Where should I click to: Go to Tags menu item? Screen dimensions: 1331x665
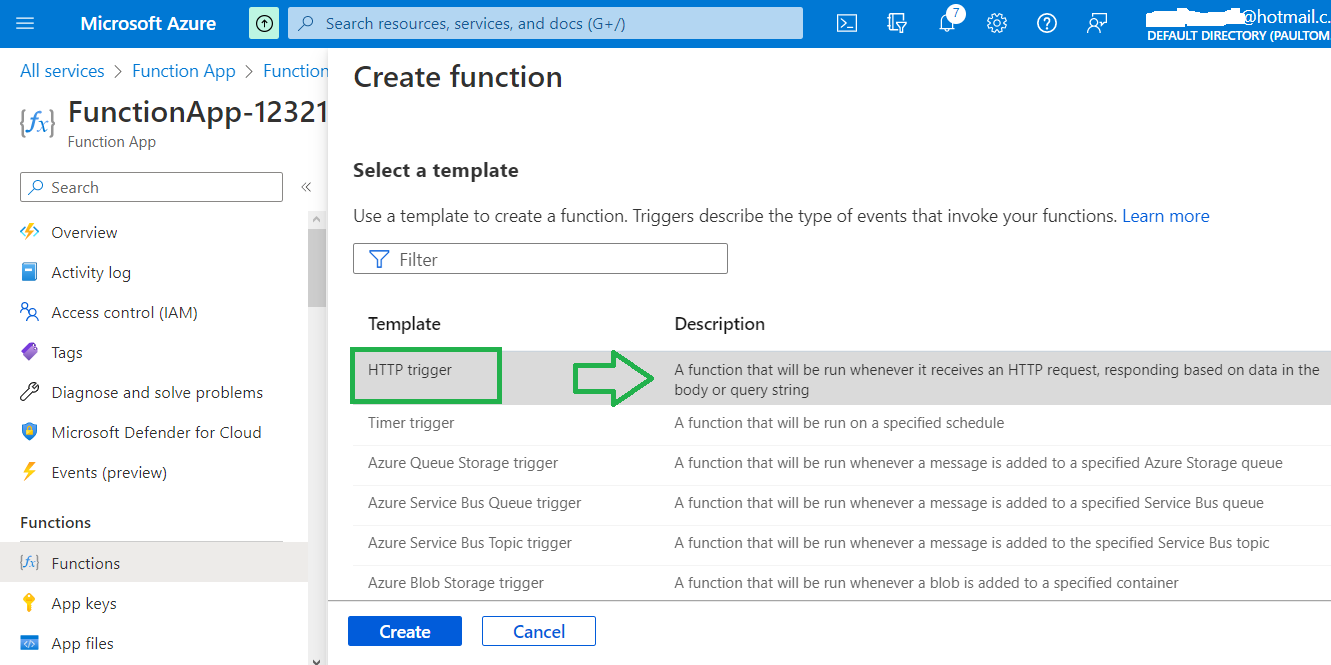click(x=67, y=352)
